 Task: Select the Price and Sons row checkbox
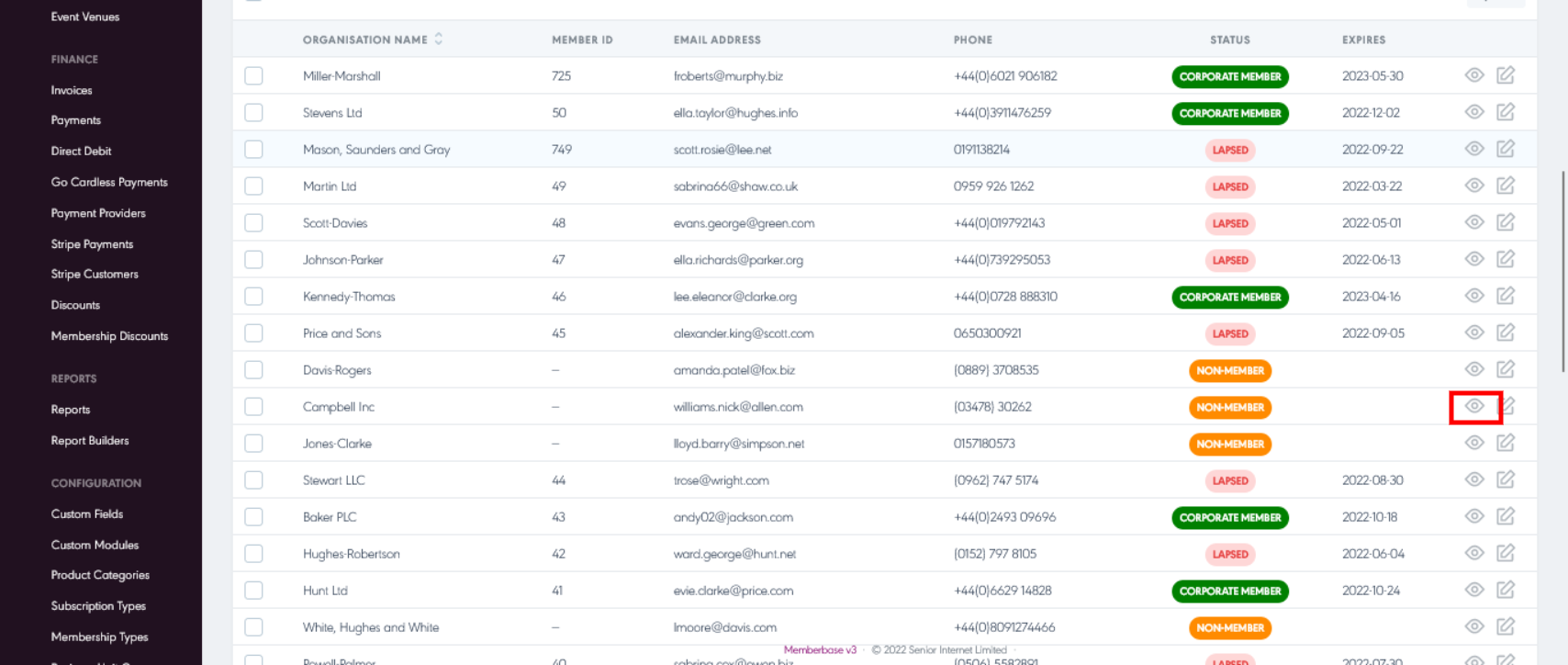(254, 333)
